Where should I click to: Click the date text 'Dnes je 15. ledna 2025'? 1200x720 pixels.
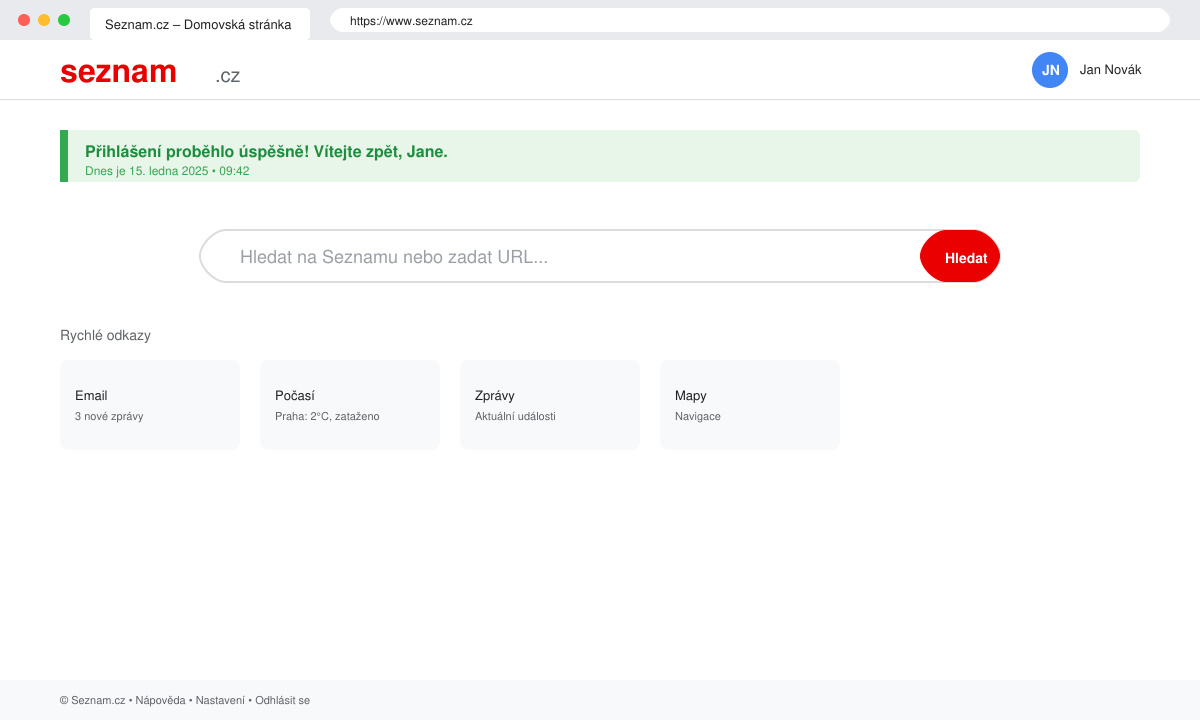click(x=147, y=171)
